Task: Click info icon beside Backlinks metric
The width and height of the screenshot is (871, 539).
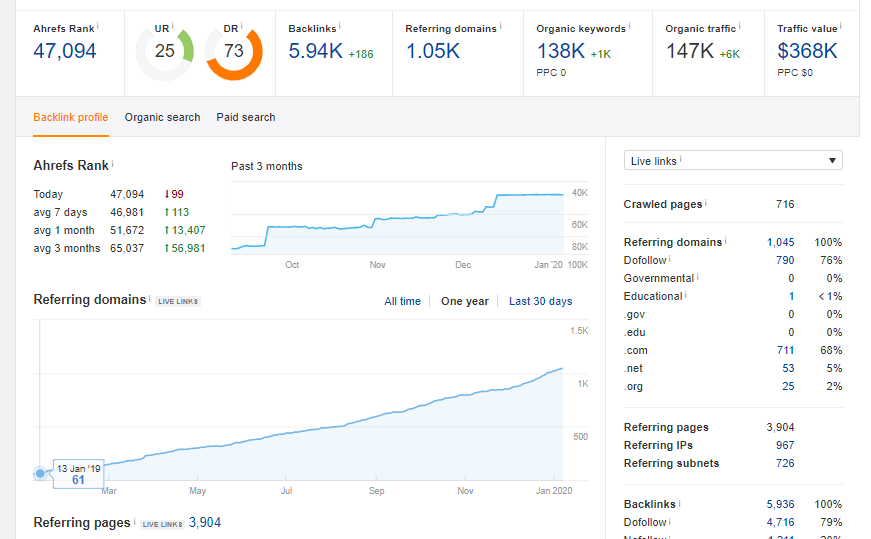Action: (x=340, y=25)
